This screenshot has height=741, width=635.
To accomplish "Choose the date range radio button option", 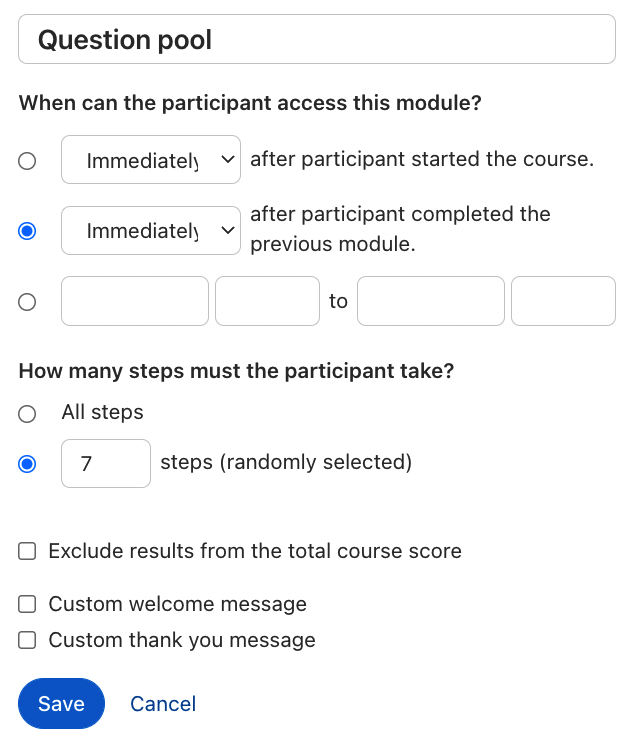I will (28, 301).
